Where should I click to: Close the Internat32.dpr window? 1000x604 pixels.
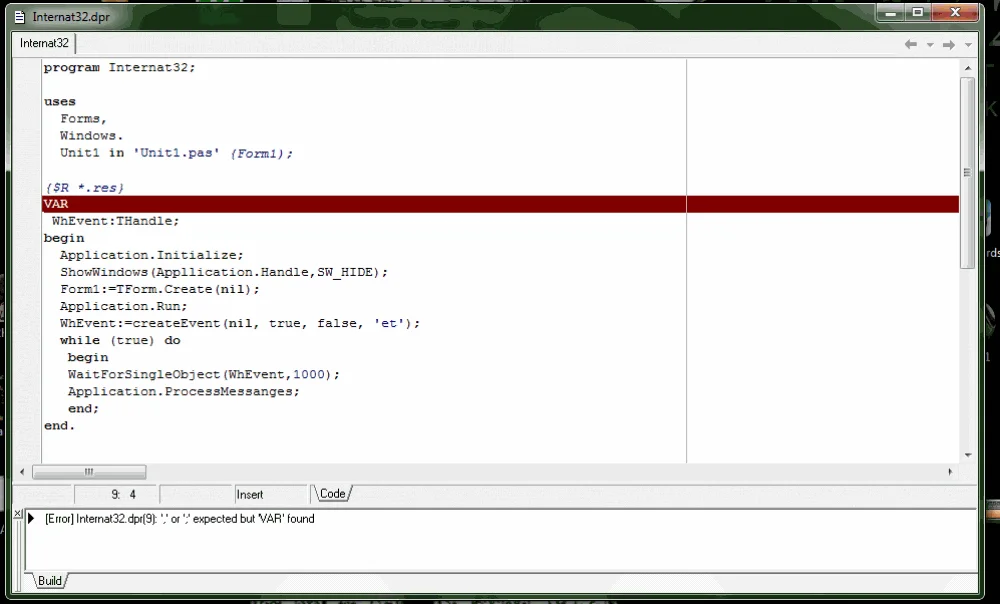pos(955,12)
